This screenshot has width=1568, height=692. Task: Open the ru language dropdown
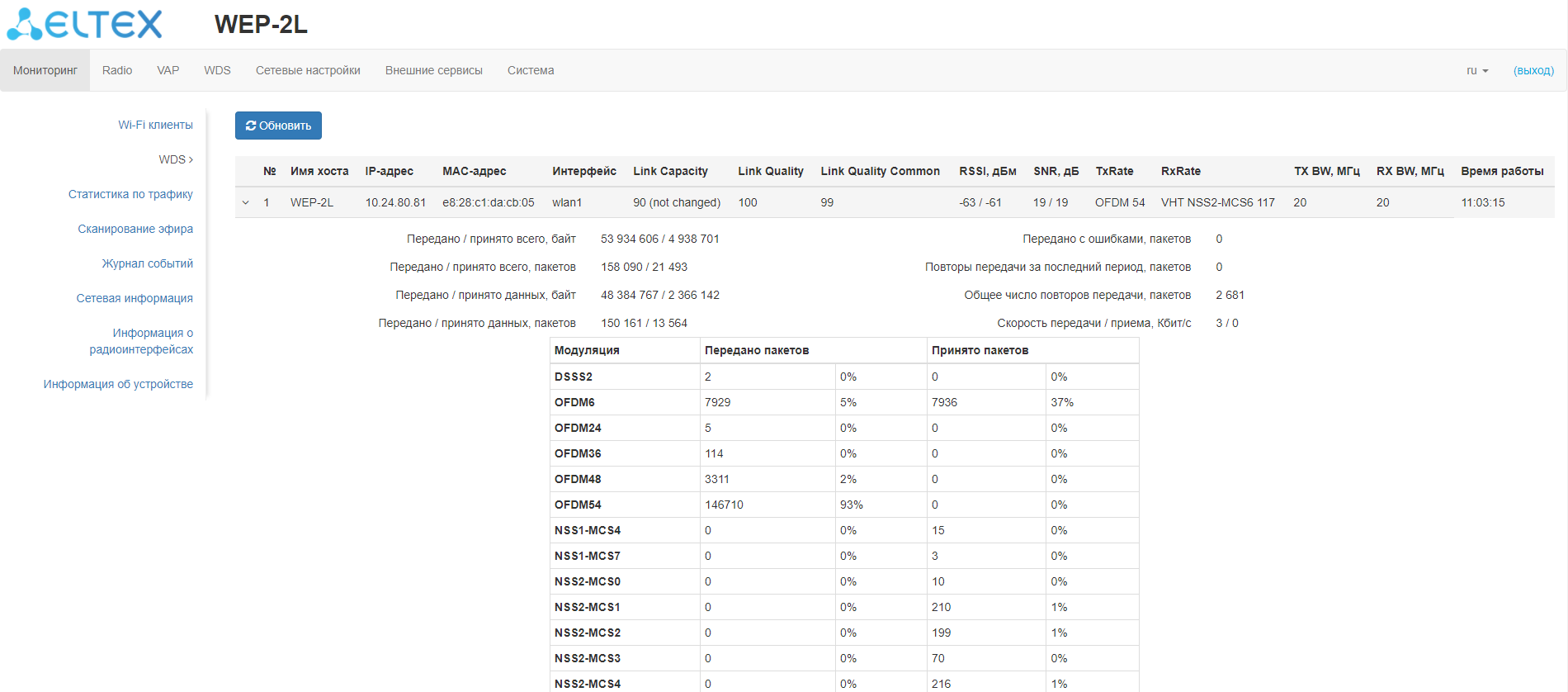point(1476,70)
